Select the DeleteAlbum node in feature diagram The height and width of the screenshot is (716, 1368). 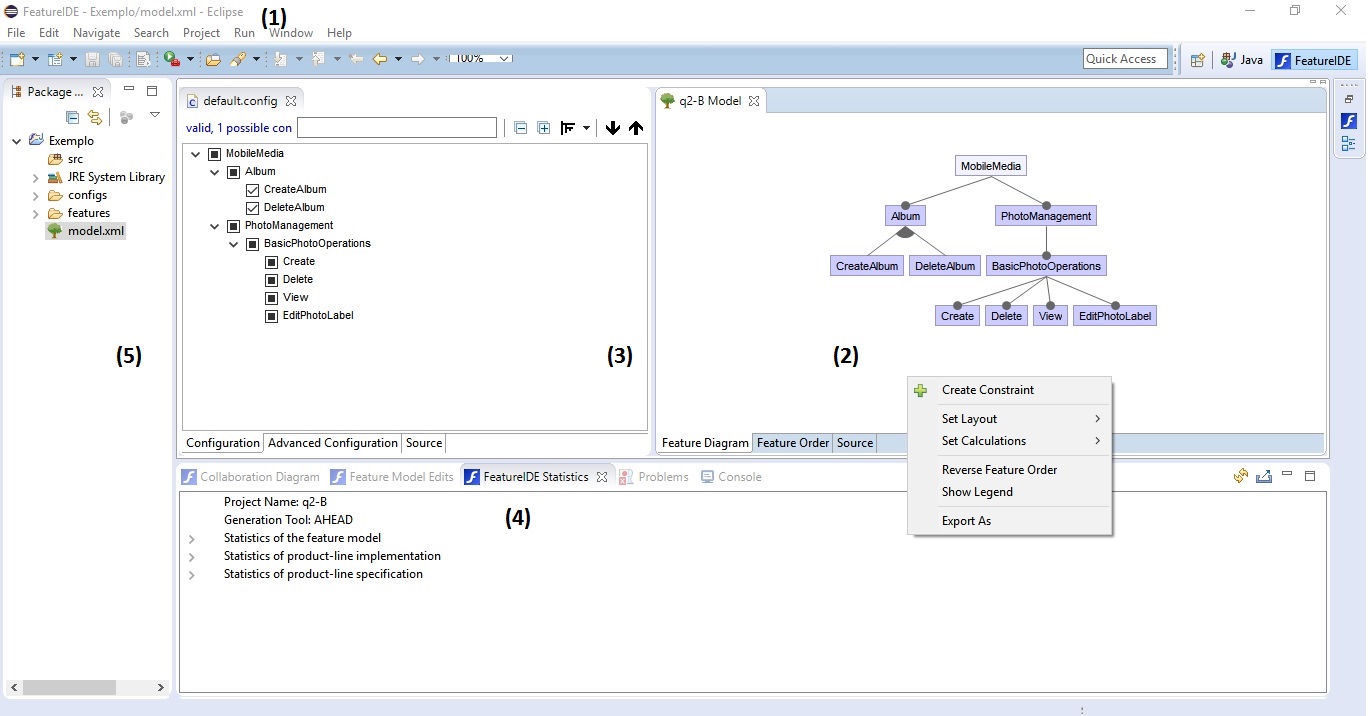pyautogui.click(x=944, y=266)
